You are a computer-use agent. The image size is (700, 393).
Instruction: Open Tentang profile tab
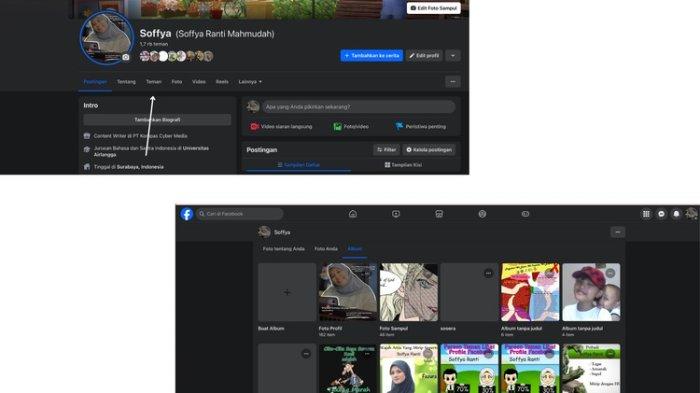coord(126,82)
